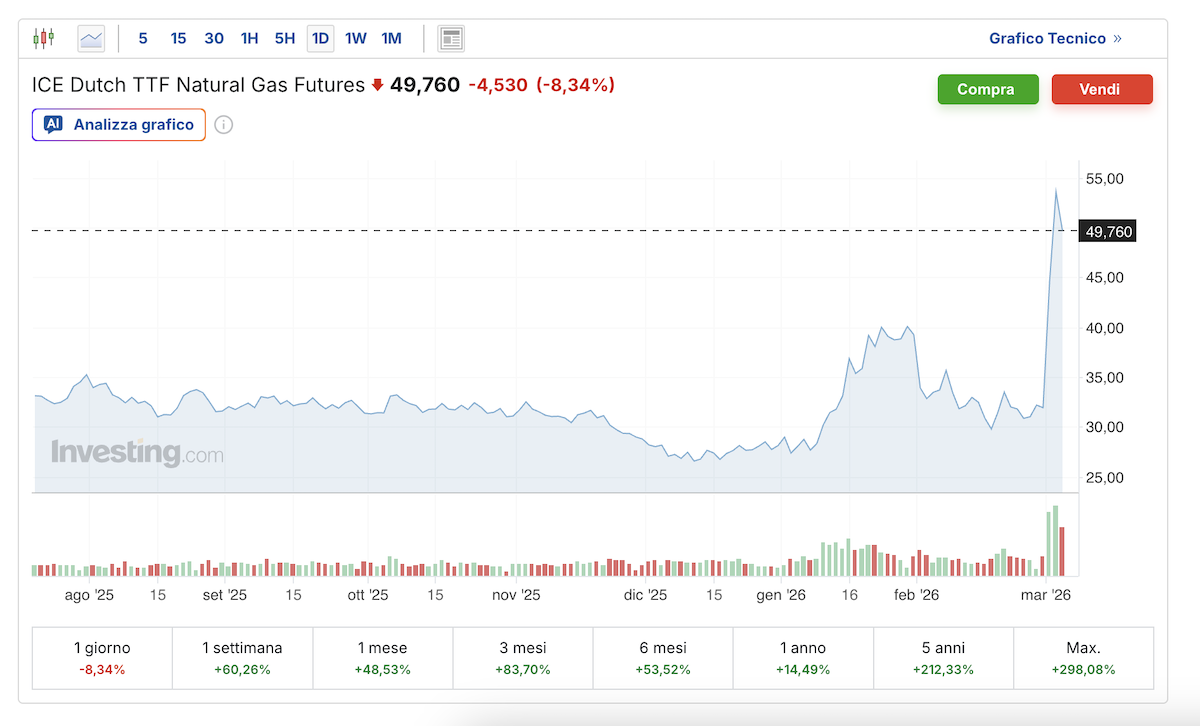Viewport: 1200px width, 726px height.
Task: Select the area chart type icon
Action: point(91,39)
